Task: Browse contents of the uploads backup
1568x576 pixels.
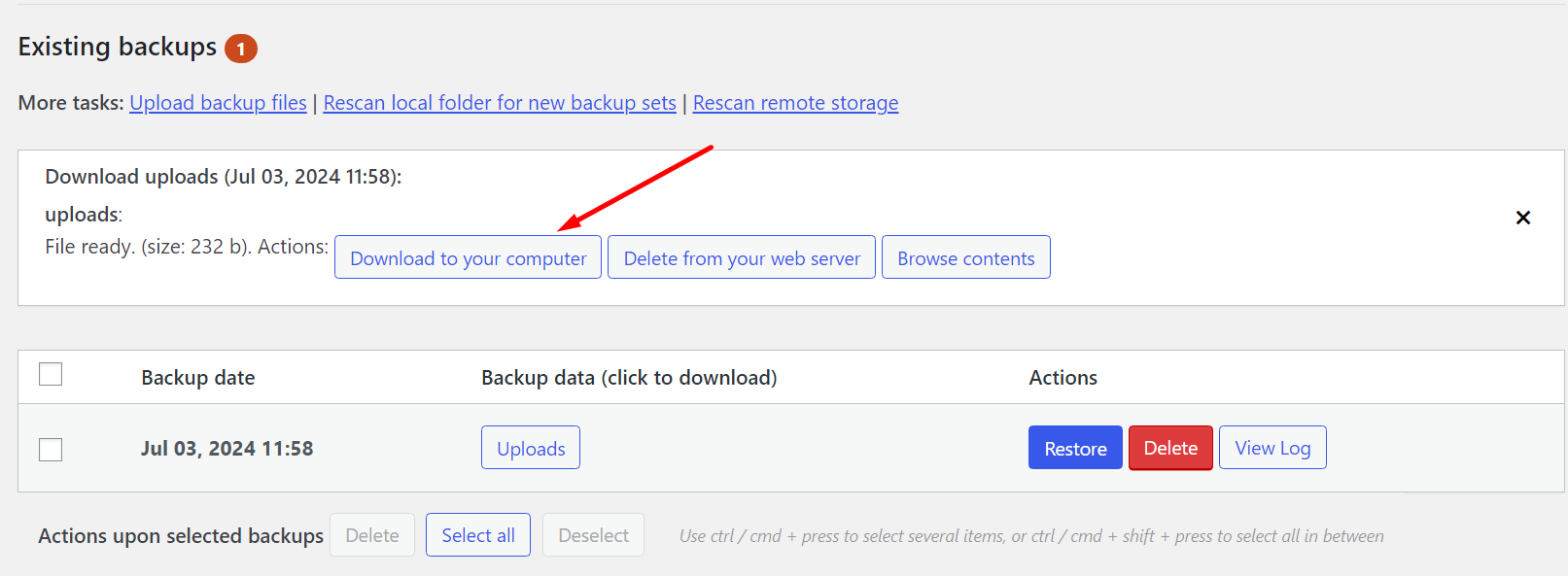Action: pyautogui.click(x=965, y=256)
